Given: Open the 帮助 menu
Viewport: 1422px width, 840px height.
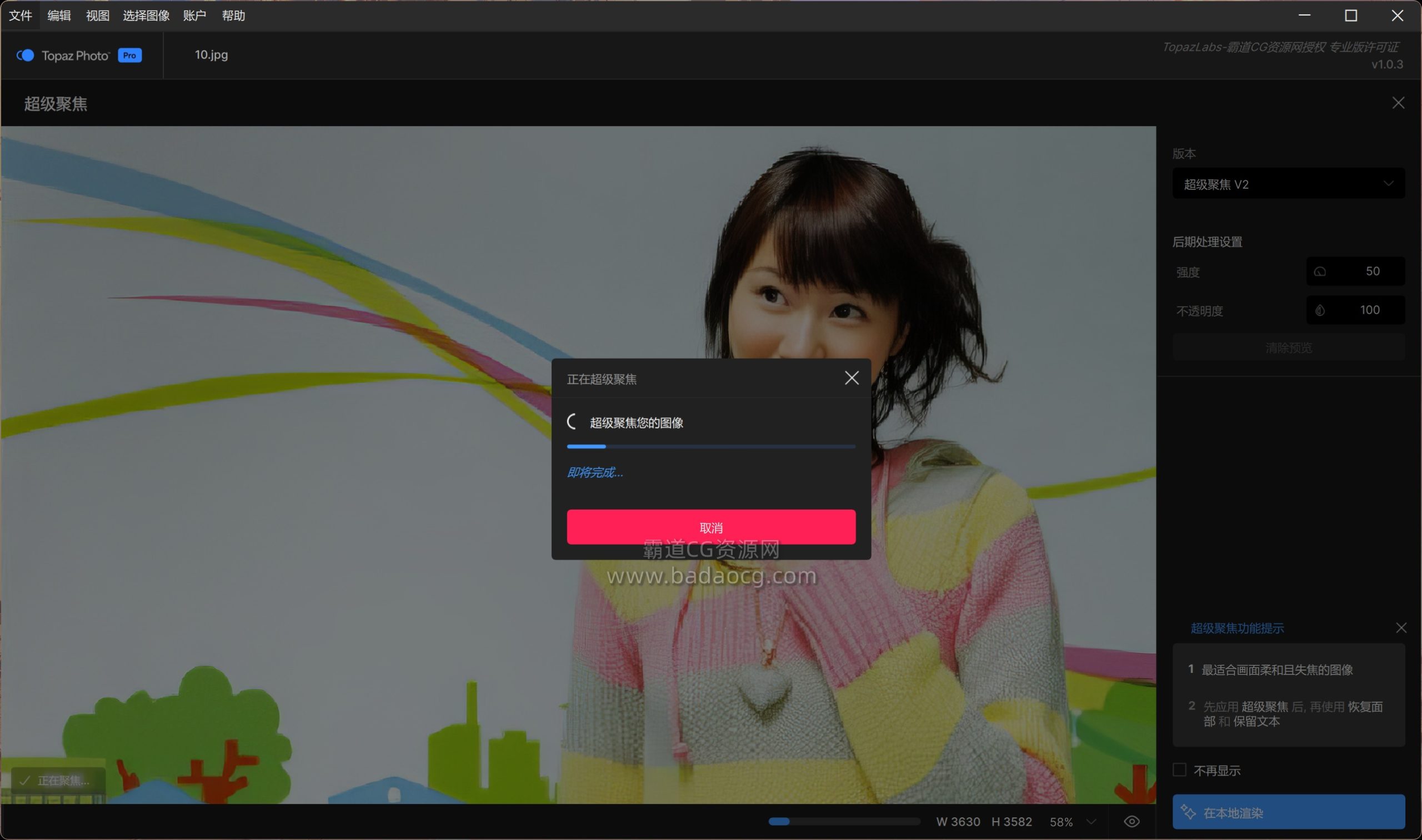Looking at the screenshot, I should point(233,16).
